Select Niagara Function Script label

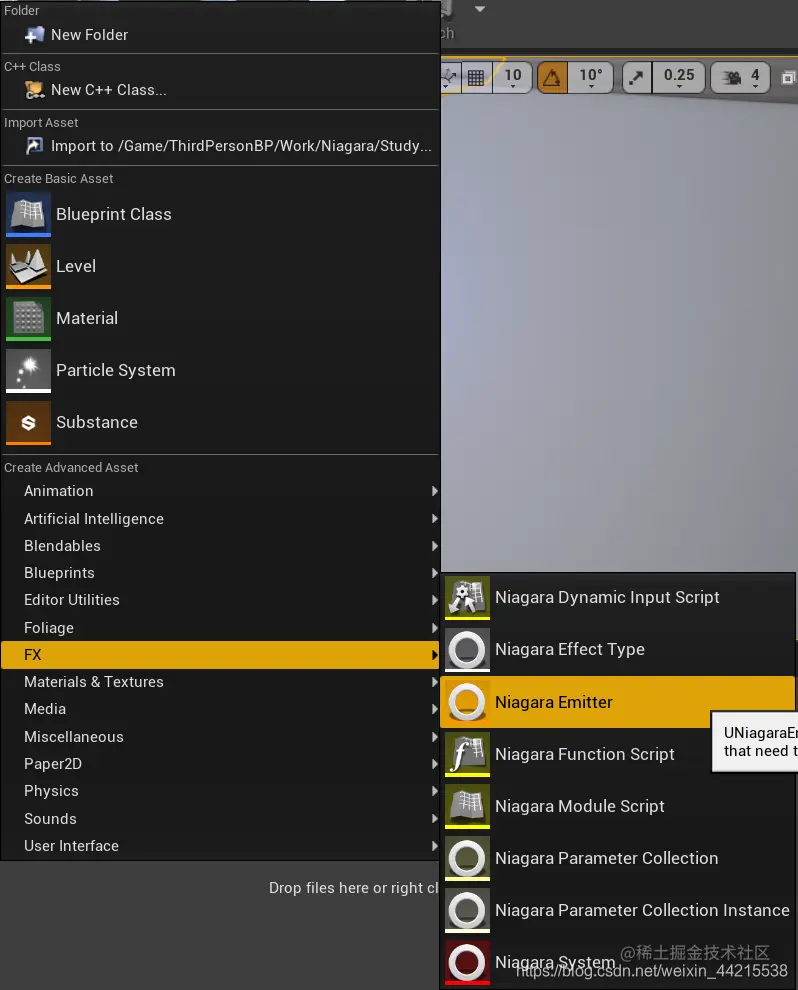(x=585, y=754)
